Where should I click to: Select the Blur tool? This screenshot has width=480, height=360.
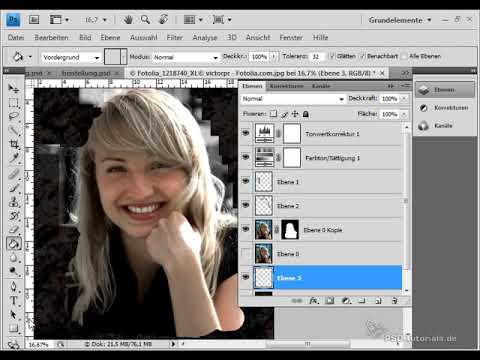(14, 258)
